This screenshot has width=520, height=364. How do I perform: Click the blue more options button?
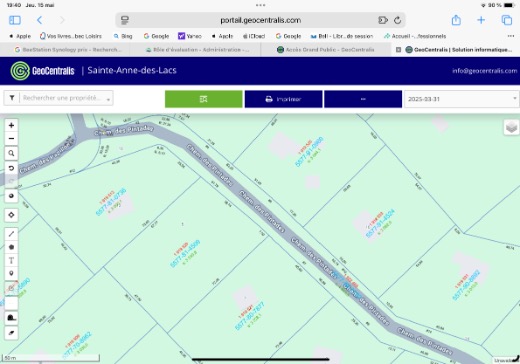(363, 99)
